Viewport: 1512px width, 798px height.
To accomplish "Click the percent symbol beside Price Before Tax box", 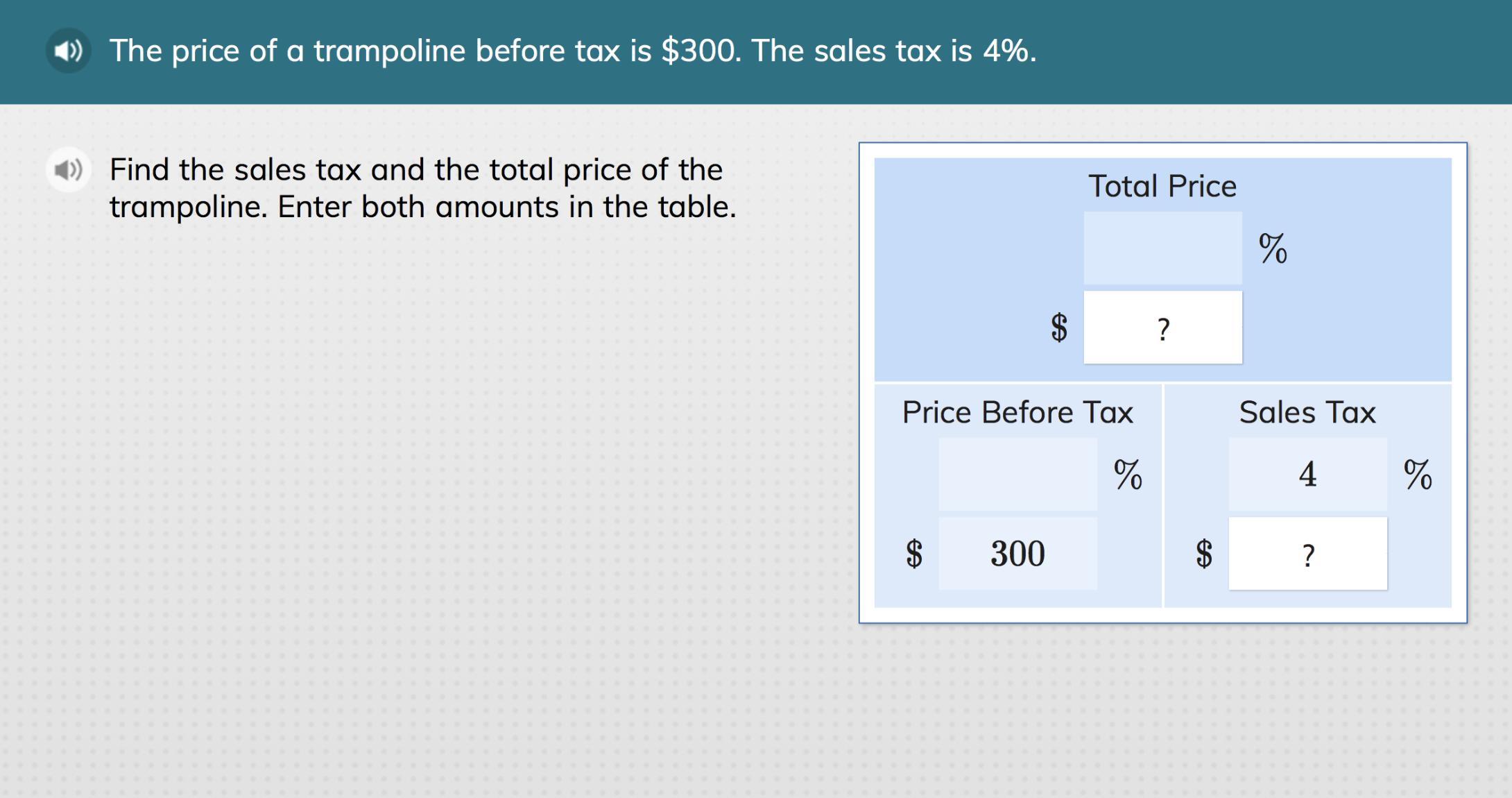I will 1128,475.
